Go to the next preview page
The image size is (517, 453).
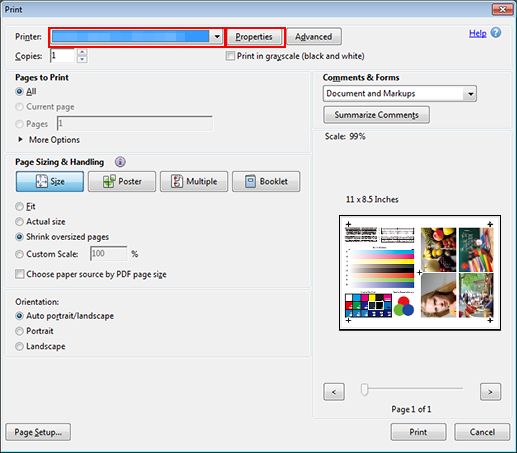(x=490, y=392)
